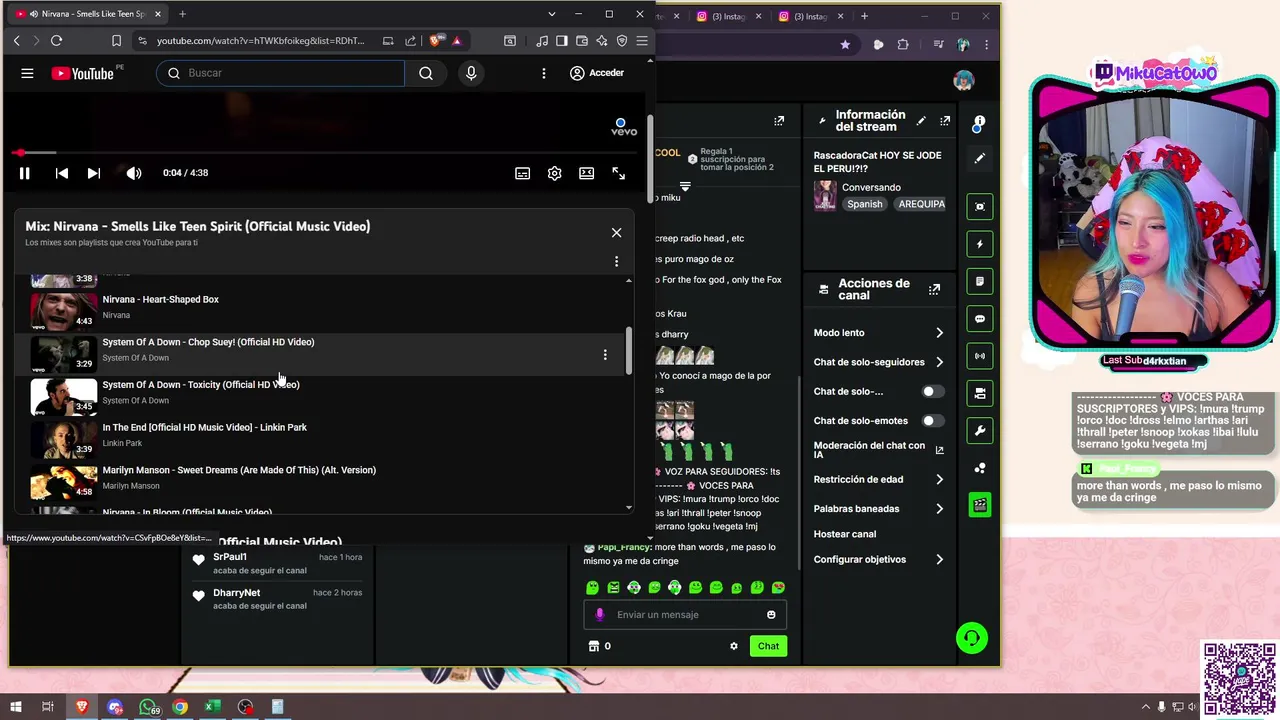Bookmark this page in Brave
Image resolution: width=1280 pixels, height=720 pixels.
116,41
